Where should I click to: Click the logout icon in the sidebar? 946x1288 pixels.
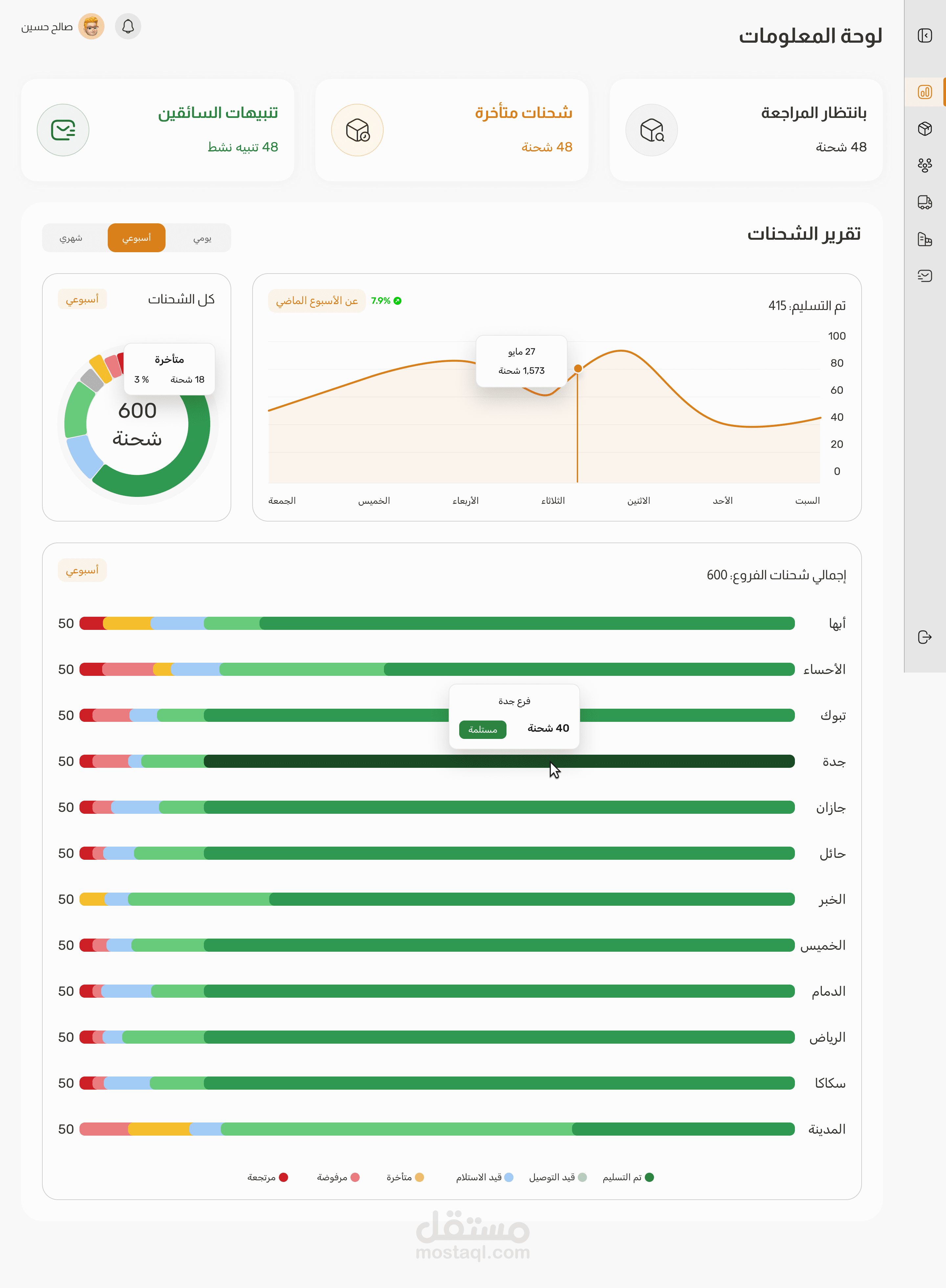click(924, 637)
